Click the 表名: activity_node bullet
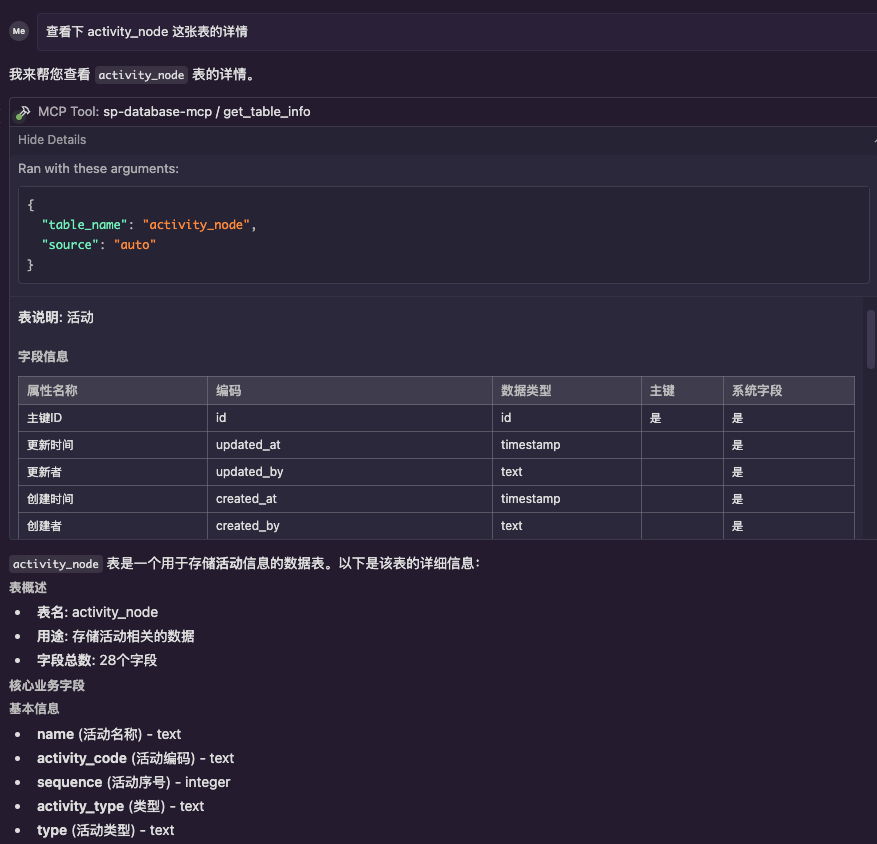Screen dimensions: 877x844 pos(97,612)
